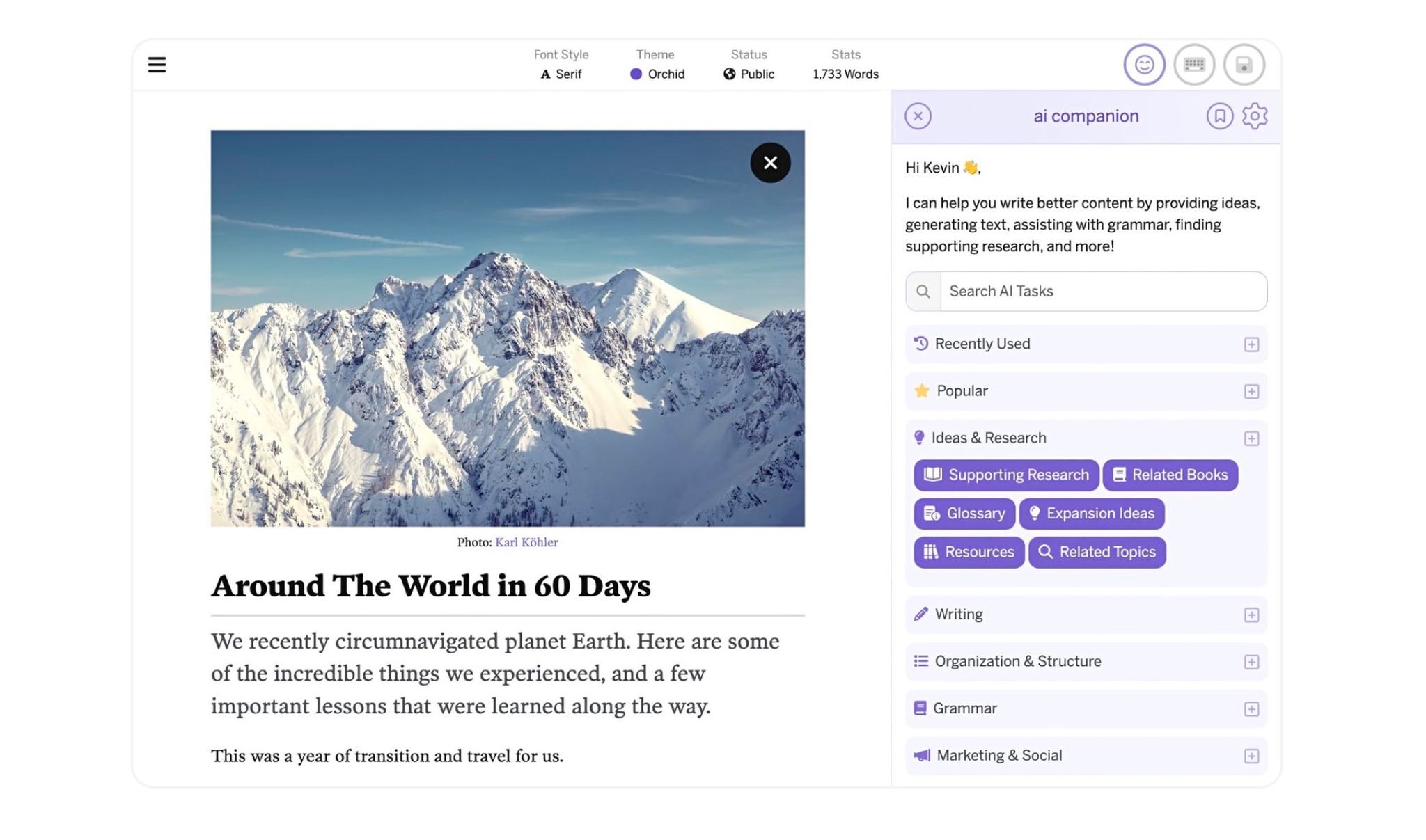Open the bookmark icon in companion header

1219,116
